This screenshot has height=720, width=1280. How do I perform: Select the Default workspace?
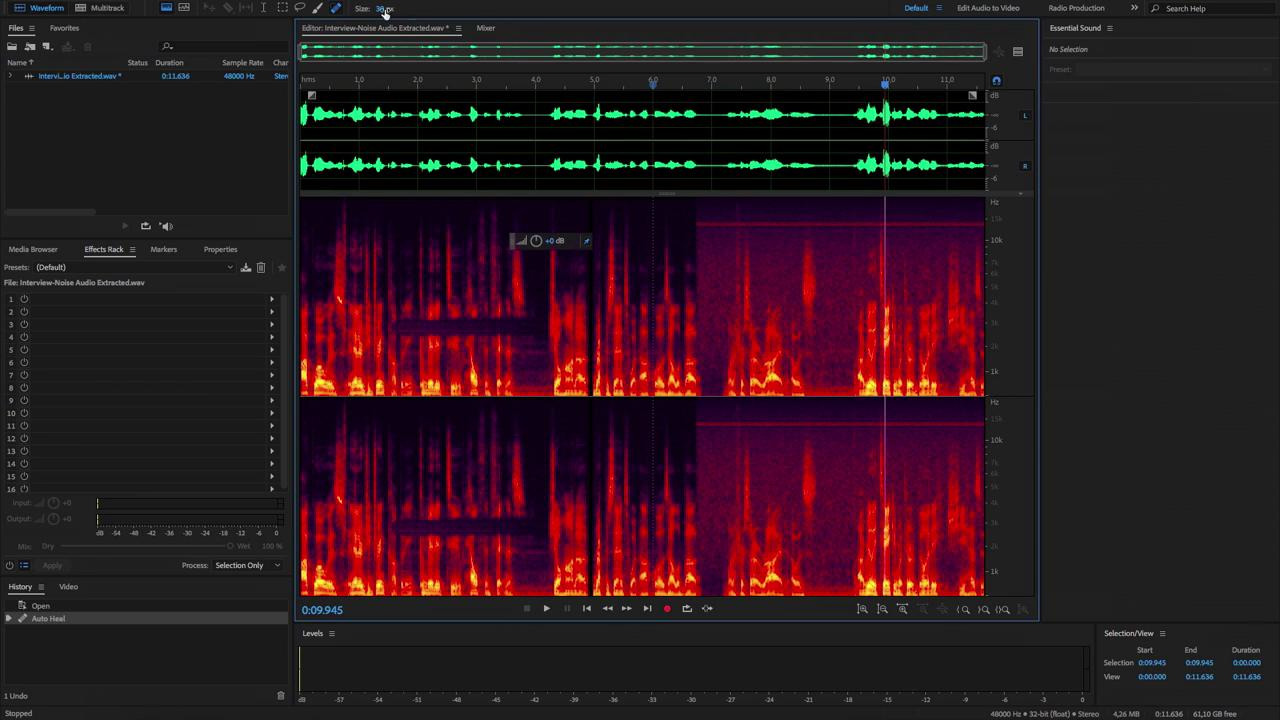[916, 8]
